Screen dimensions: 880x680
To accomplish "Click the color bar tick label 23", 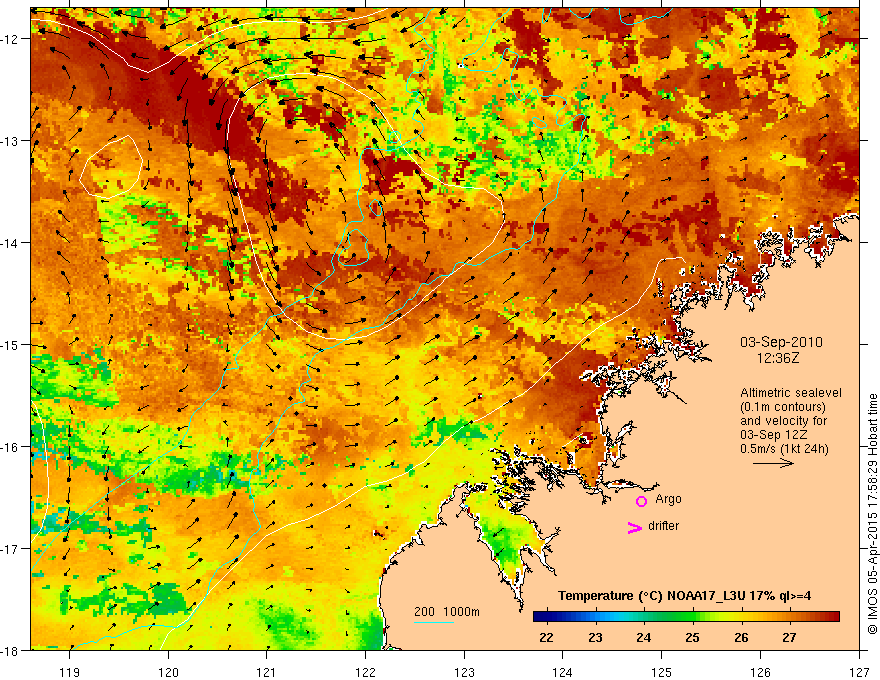I will click(595, 637).
